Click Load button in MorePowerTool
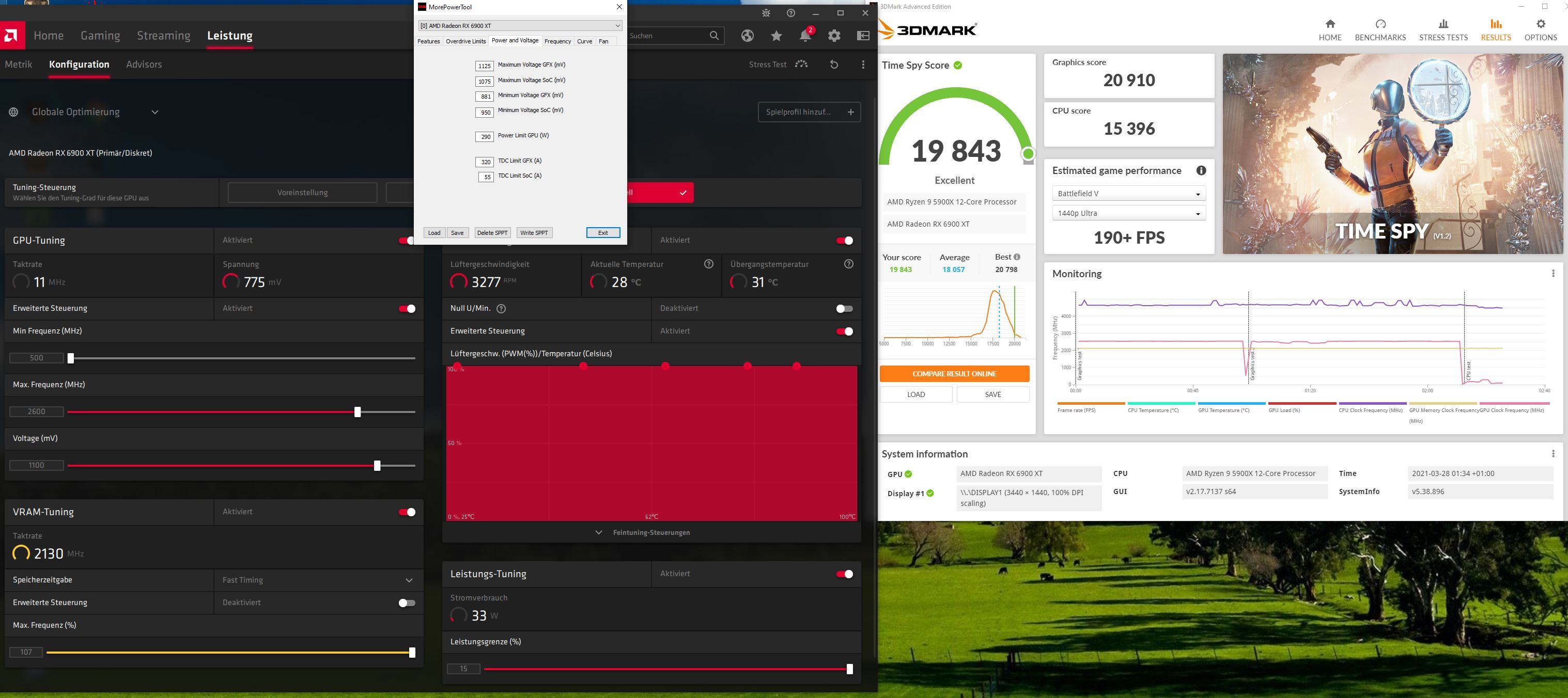This screenshot has width=1568, height=698. (x=434, y=233)
